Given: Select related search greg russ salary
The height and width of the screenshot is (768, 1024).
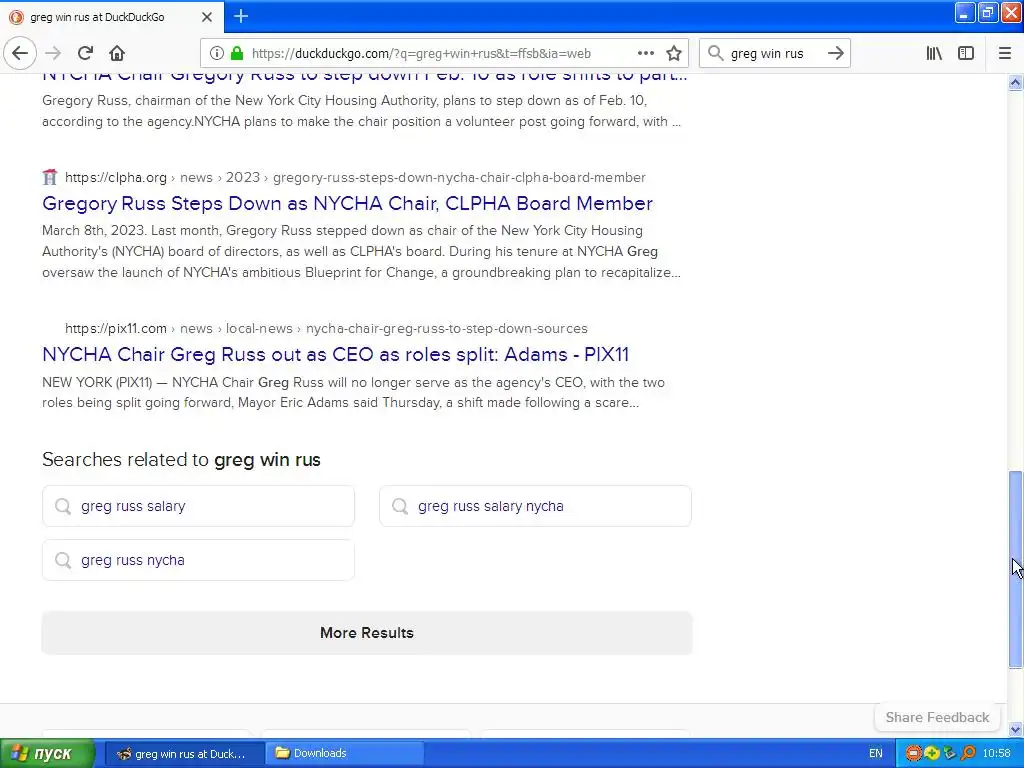Looking at the screenshot, I should pos(199,506).
